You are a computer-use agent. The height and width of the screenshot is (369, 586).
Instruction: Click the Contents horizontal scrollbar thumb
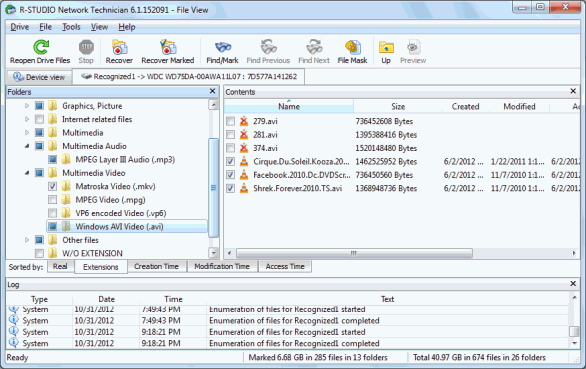tap(354, 253)
